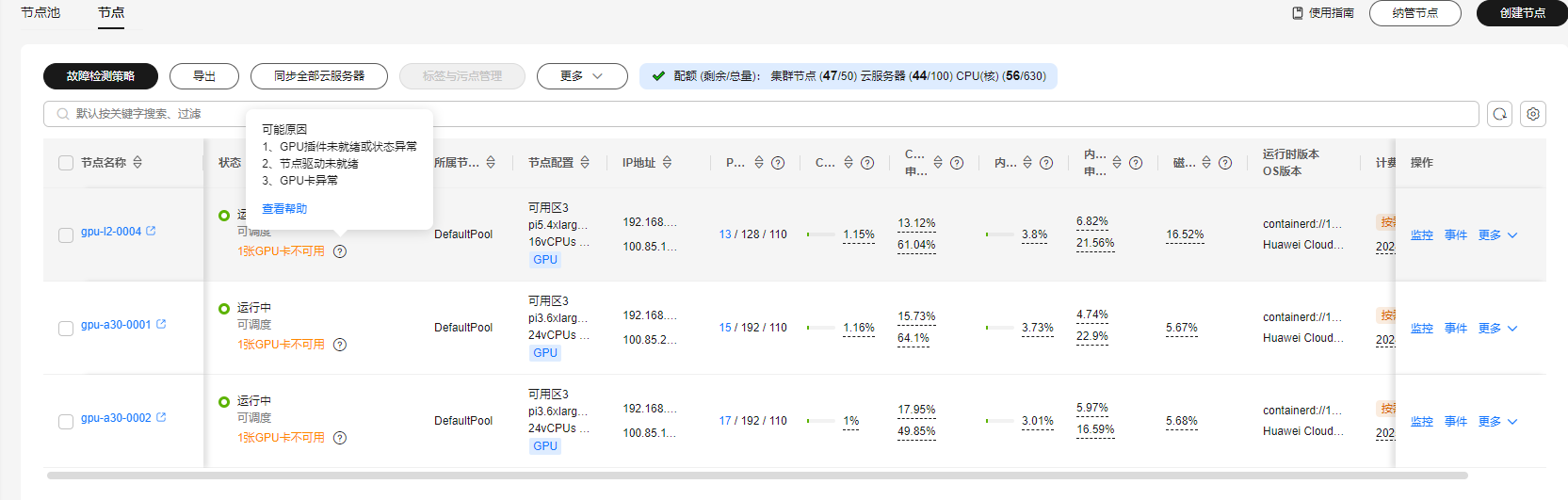Open gpu-a30-0001 external link icon
This screenshot has width=1568, height=500.
pos(161,324)
